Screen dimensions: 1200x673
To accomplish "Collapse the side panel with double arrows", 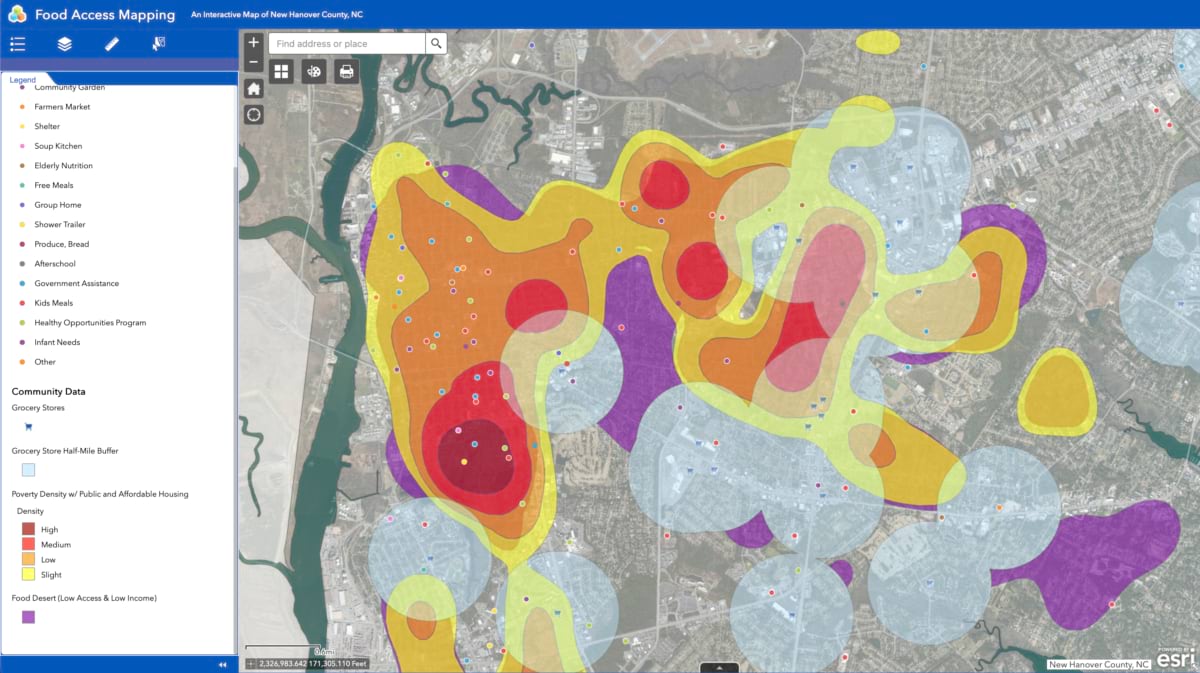I will 222,665.
